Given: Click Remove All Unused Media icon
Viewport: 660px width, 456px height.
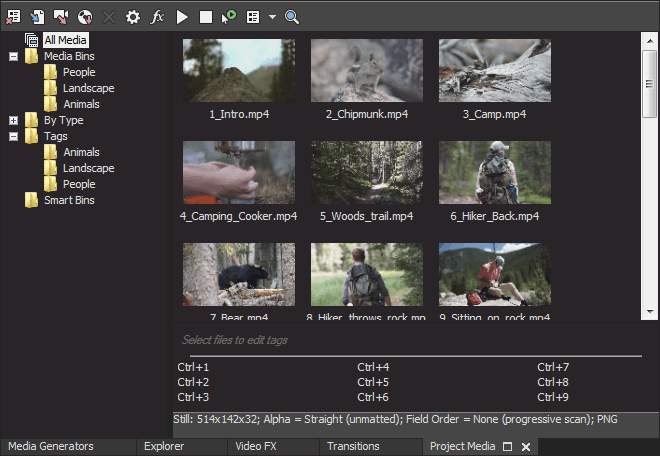Looking at the screenshot, I should tap(13, 17).
